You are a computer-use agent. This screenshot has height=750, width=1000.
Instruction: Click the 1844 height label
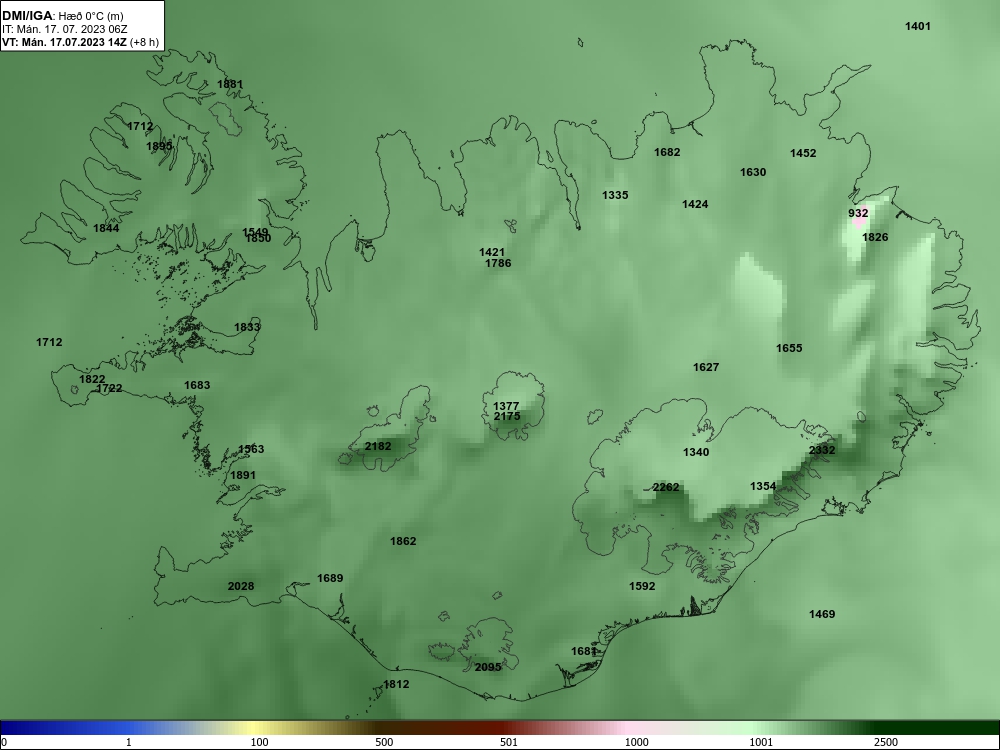106,228
